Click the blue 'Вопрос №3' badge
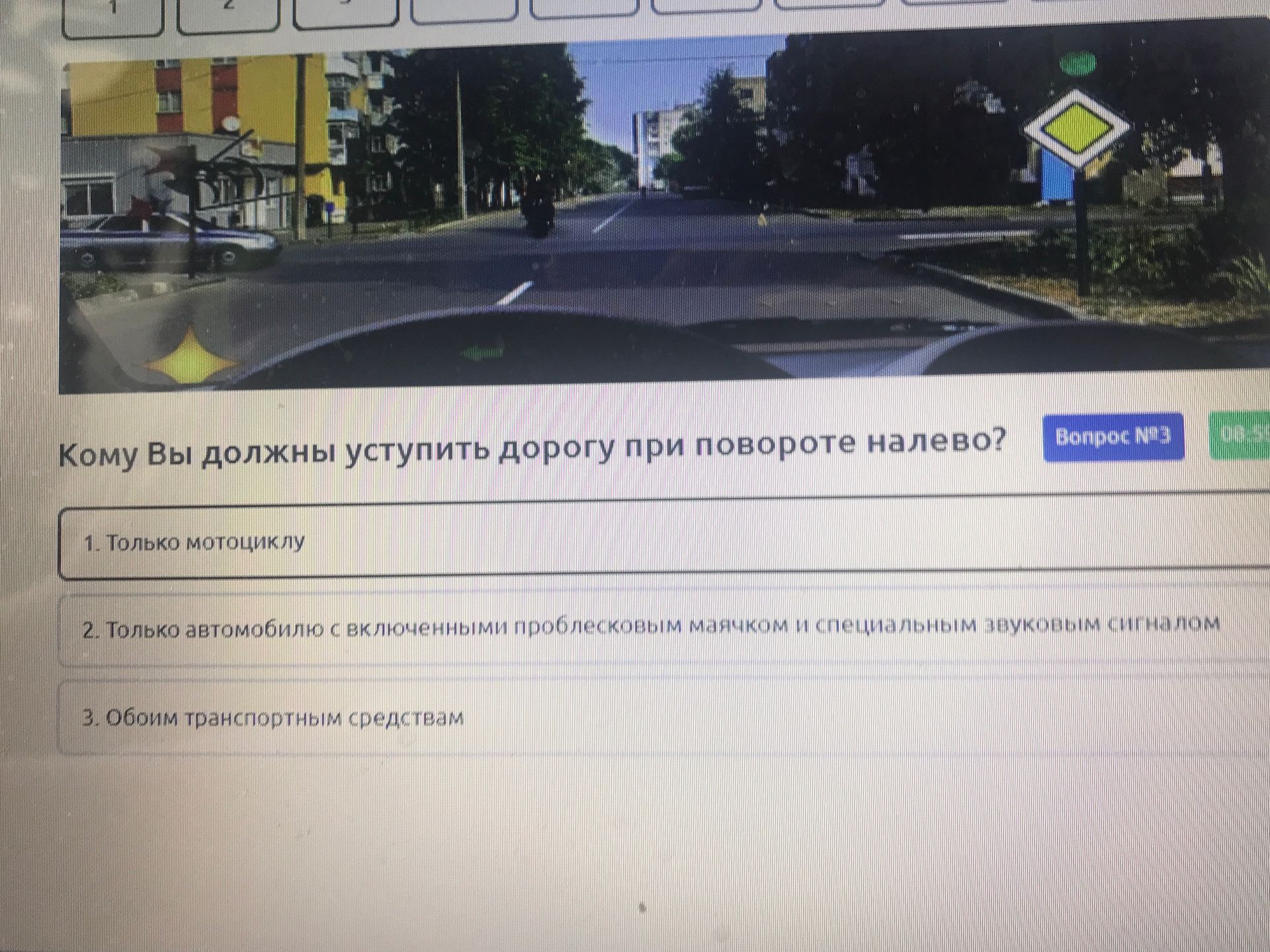Image resolution: width=1270 pixels, height=952 pixels. pyautogui.click(x=1113, y=436)
